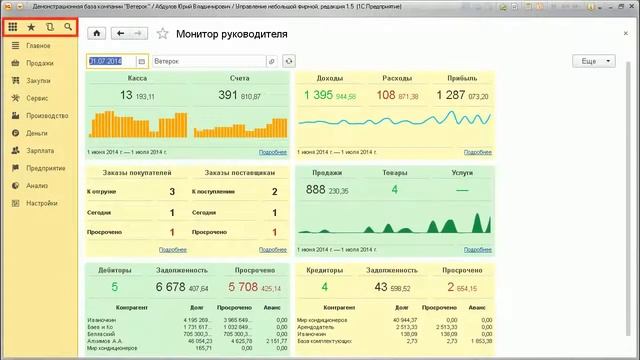Click debtor Задолженность 6 678 407,64
The image size is (640, 360).
(x=182, y=287)
